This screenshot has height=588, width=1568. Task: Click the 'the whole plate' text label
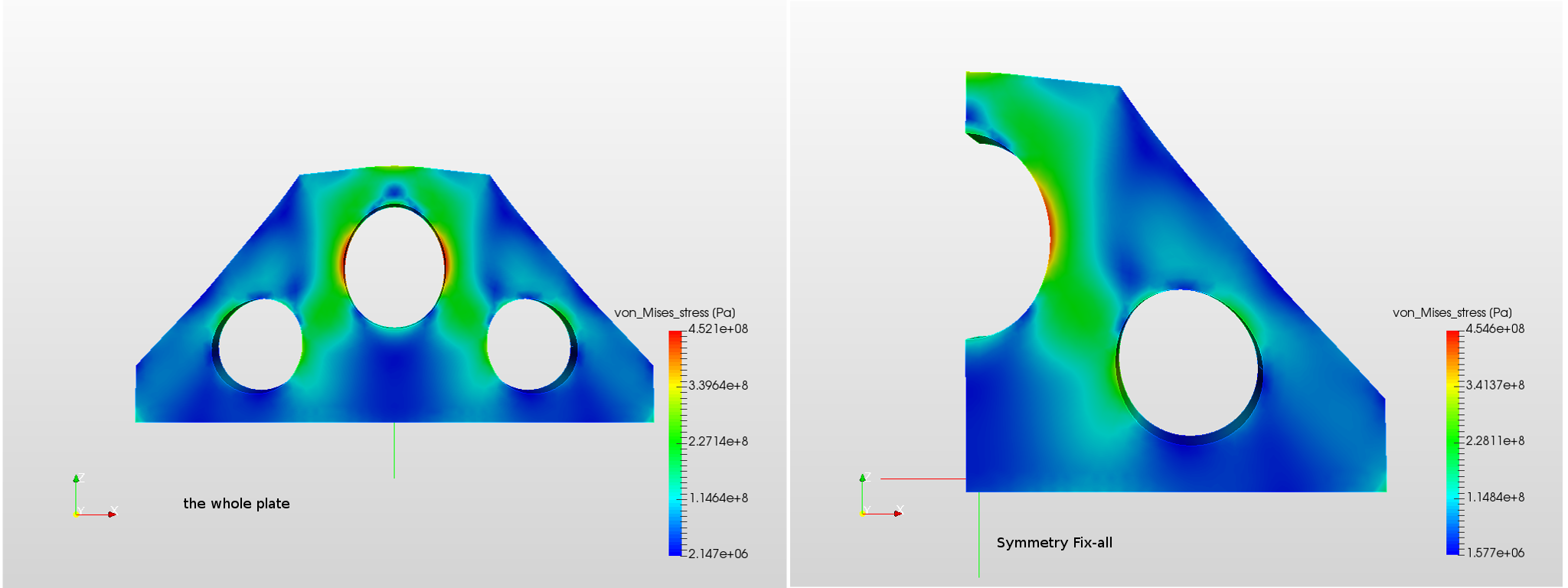[x=237, y=504]
